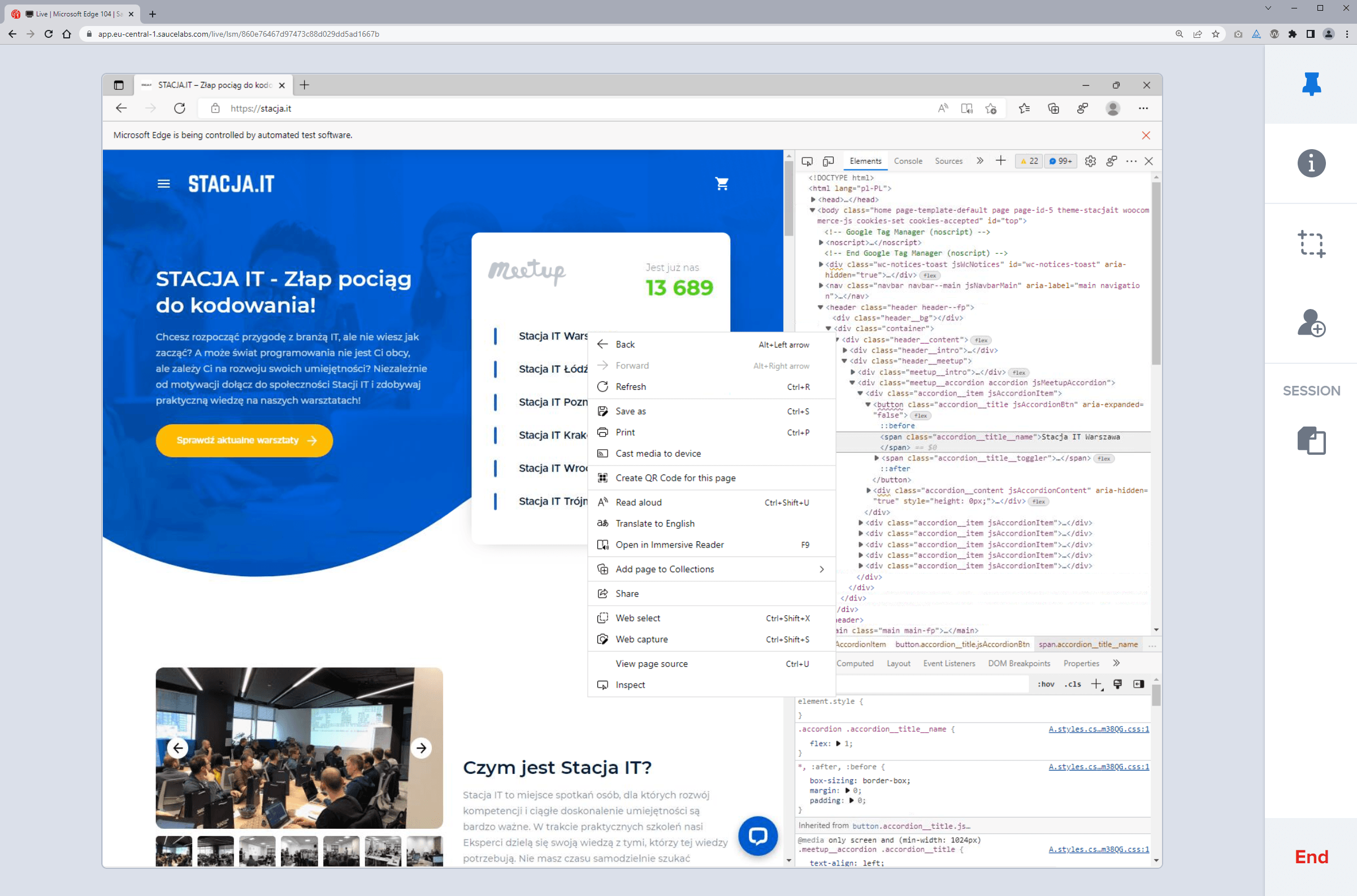1357x896 pixels.
Task: Open the hamburger menu on STACJA.IT
Action: (x=163, y=184)
